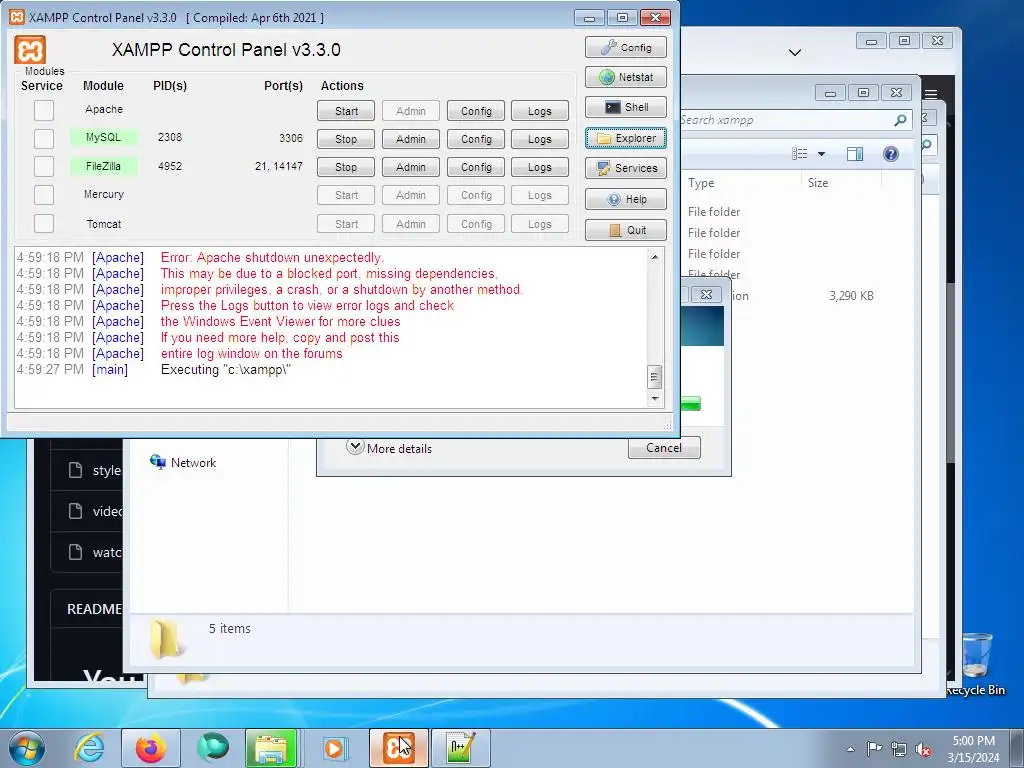Click the log scroll down arrow
Image resolution: width=1024 pixels, height=768 pixels.
(654, 398)
